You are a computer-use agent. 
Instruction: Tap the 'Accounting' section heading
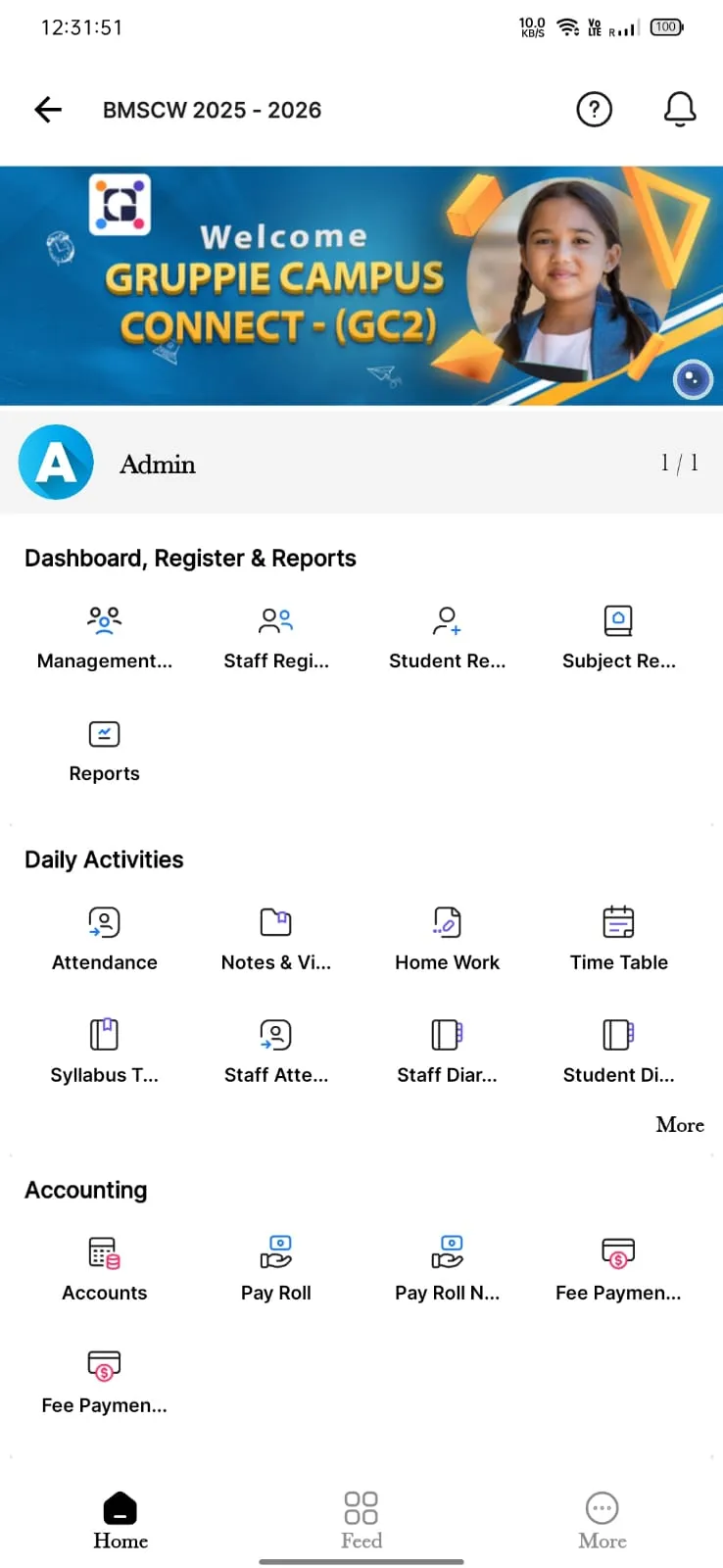click(86, 1190)
